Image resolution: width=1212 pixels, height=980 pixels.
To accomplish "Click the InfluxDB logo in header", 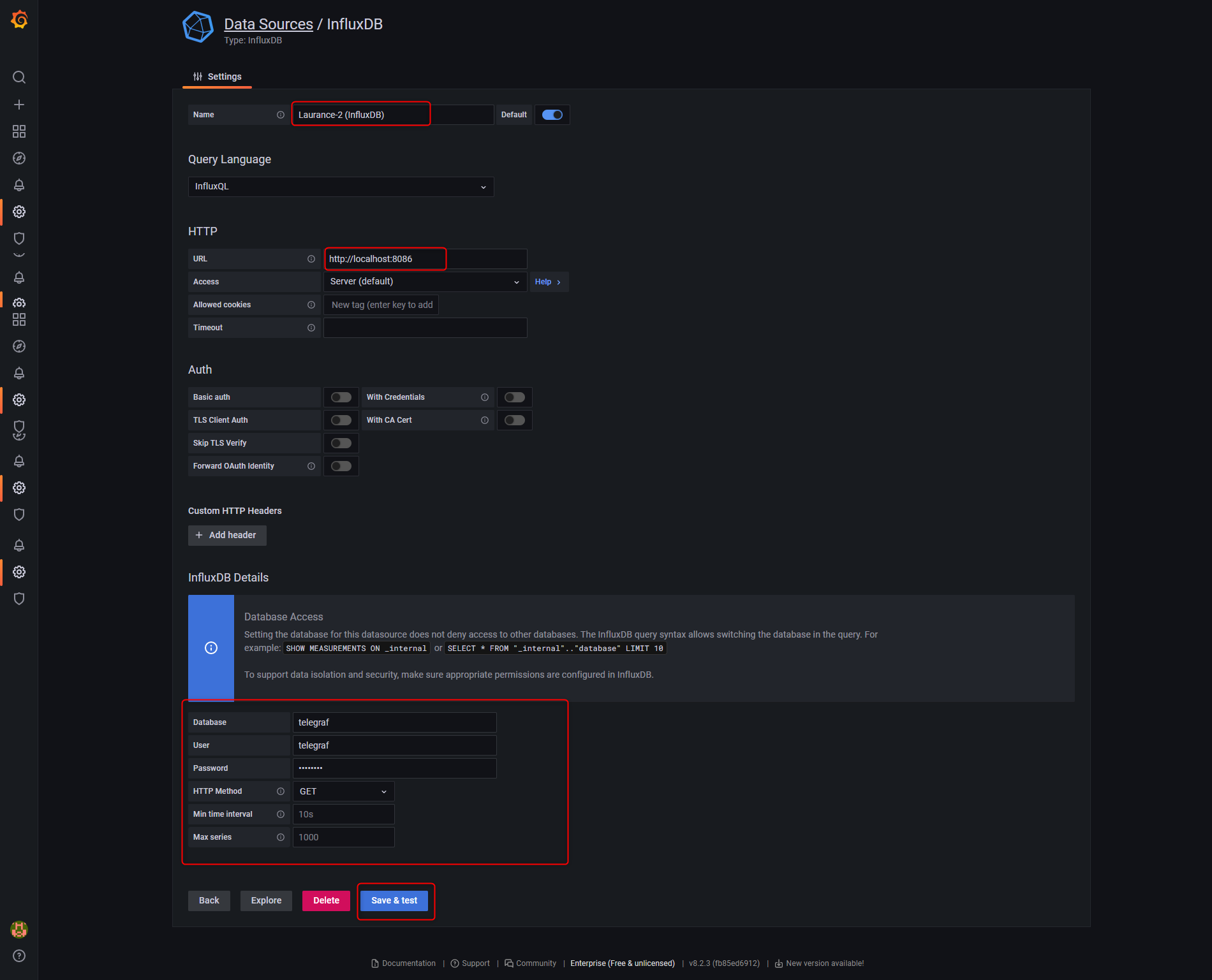I will click(198, 27).
